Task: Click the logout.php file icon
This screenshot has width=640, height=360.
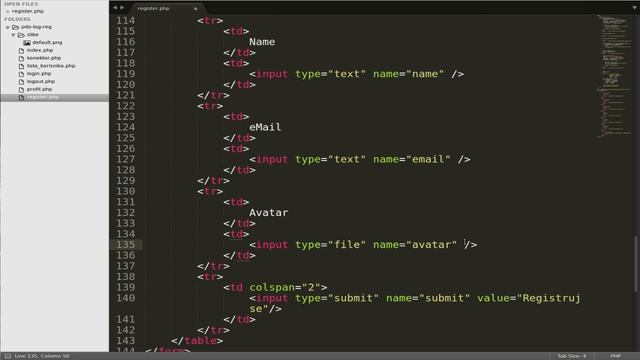Action: tap(21, 82)
